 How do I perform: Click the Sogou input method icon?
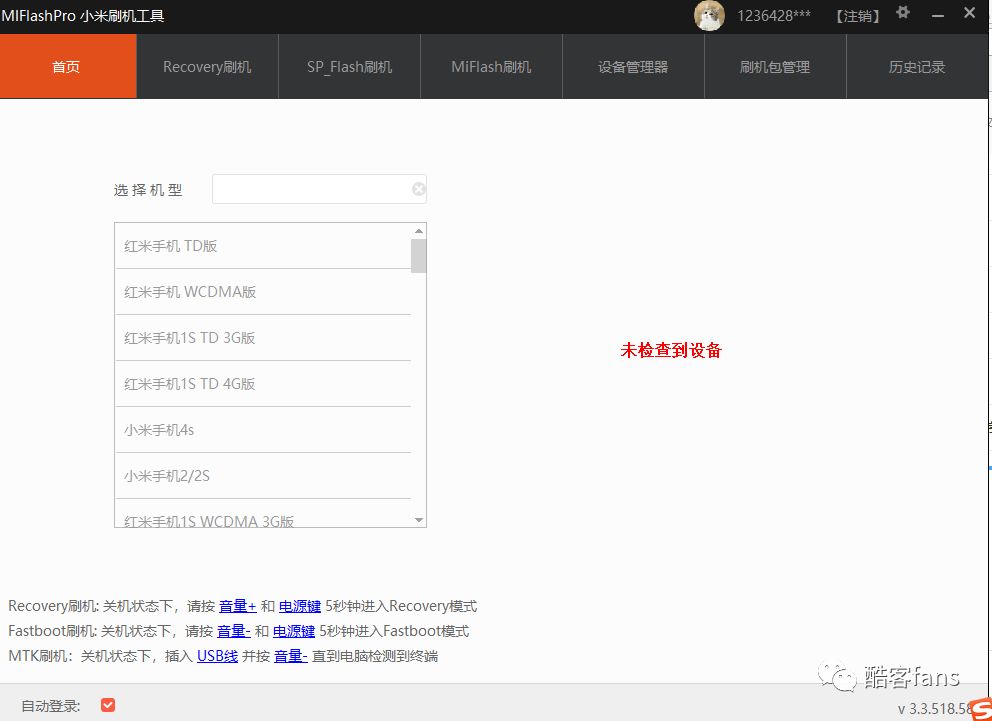tap(981, 709)
